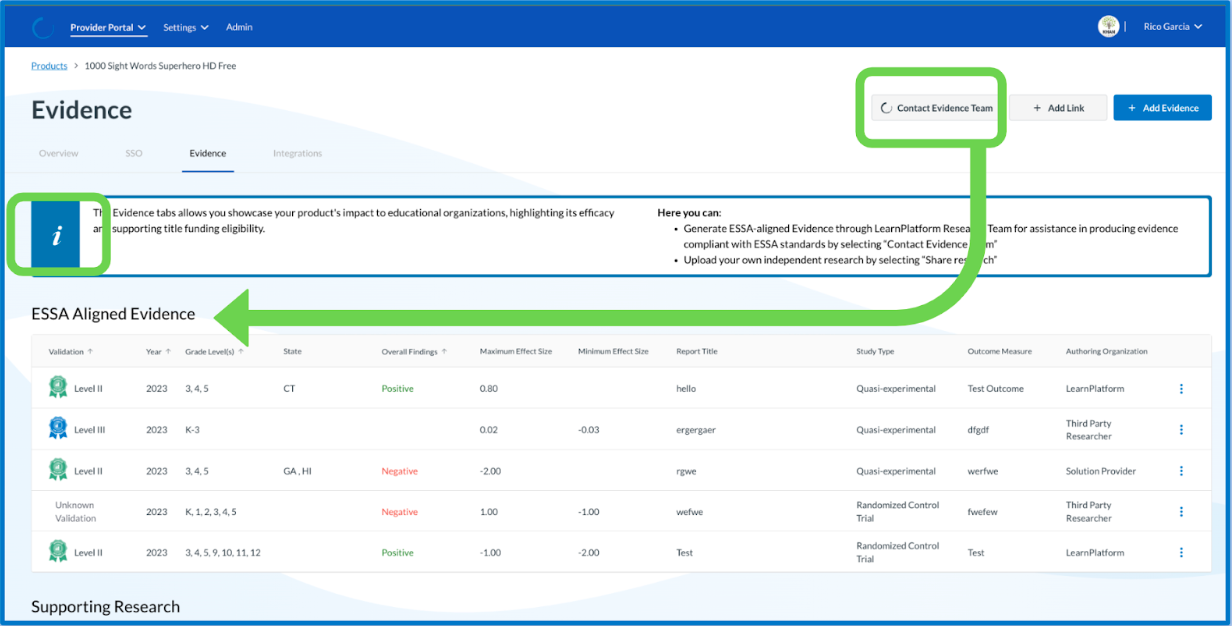Click the app logo in the header
Image resolution: width=1232 pixels, height=626 pixels.
pos(42,27)
